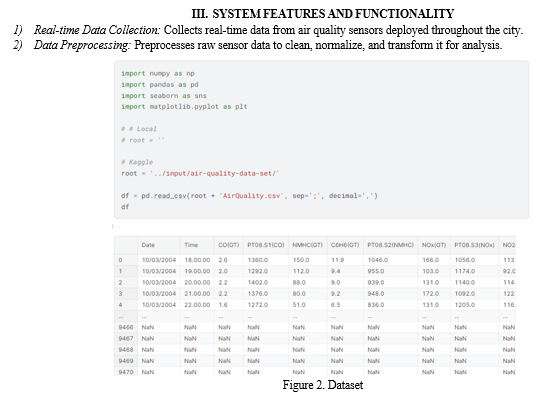
Task: Click the 'CO(GT)' column header
Action: (228, 245)
